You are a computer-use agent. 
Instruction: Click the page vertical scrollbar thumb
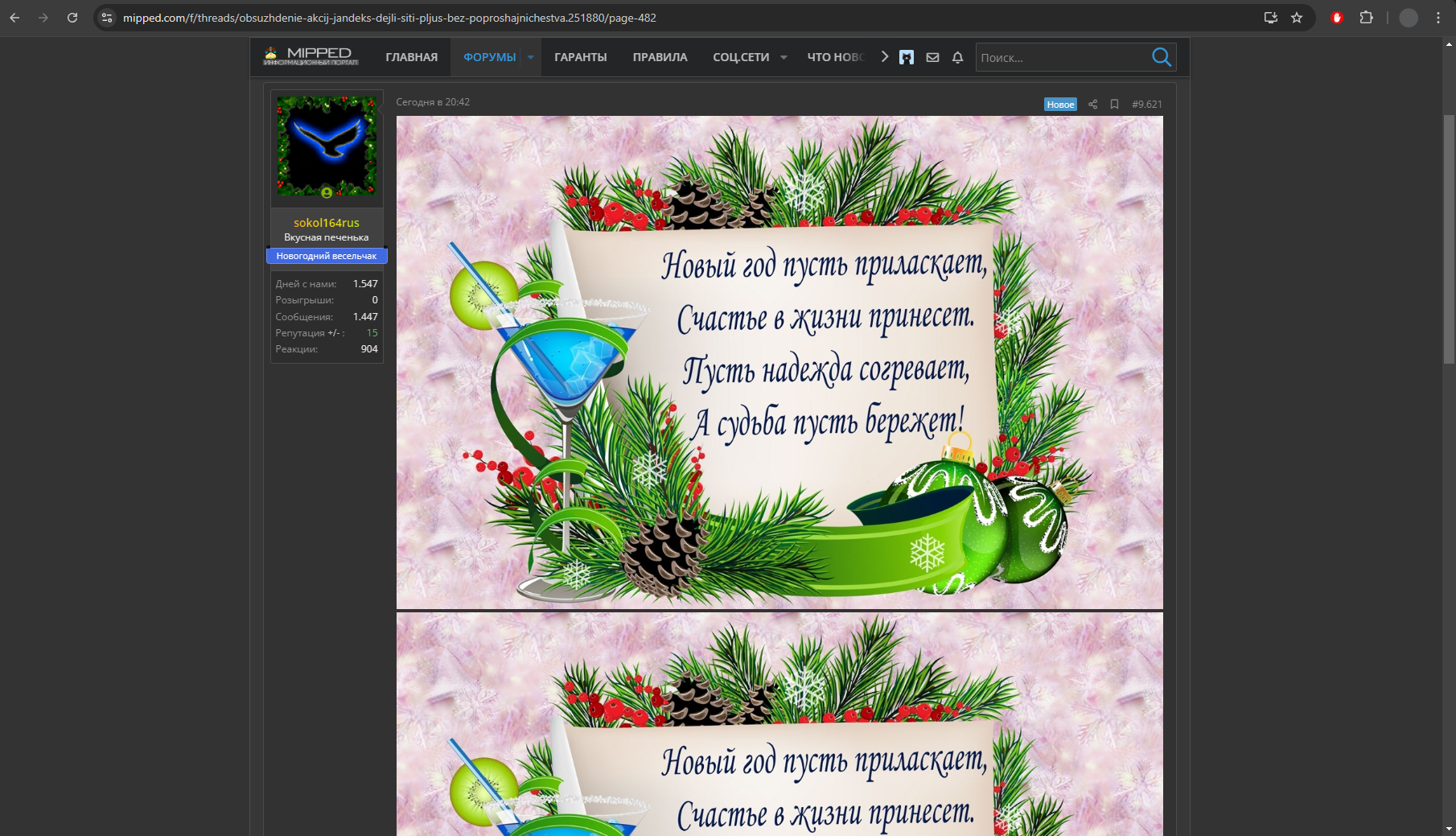(1449, 239)
